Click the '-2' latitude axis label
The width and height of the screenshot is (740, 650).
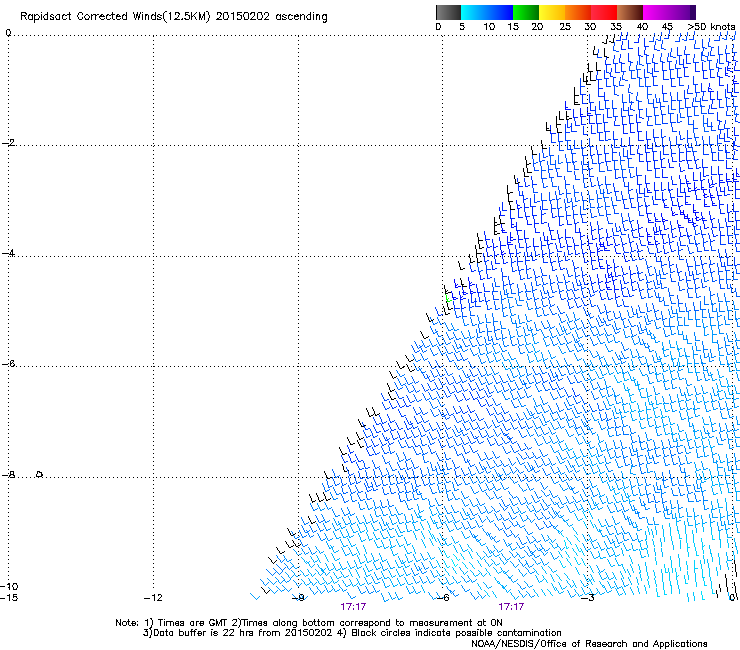pos(8,143)
